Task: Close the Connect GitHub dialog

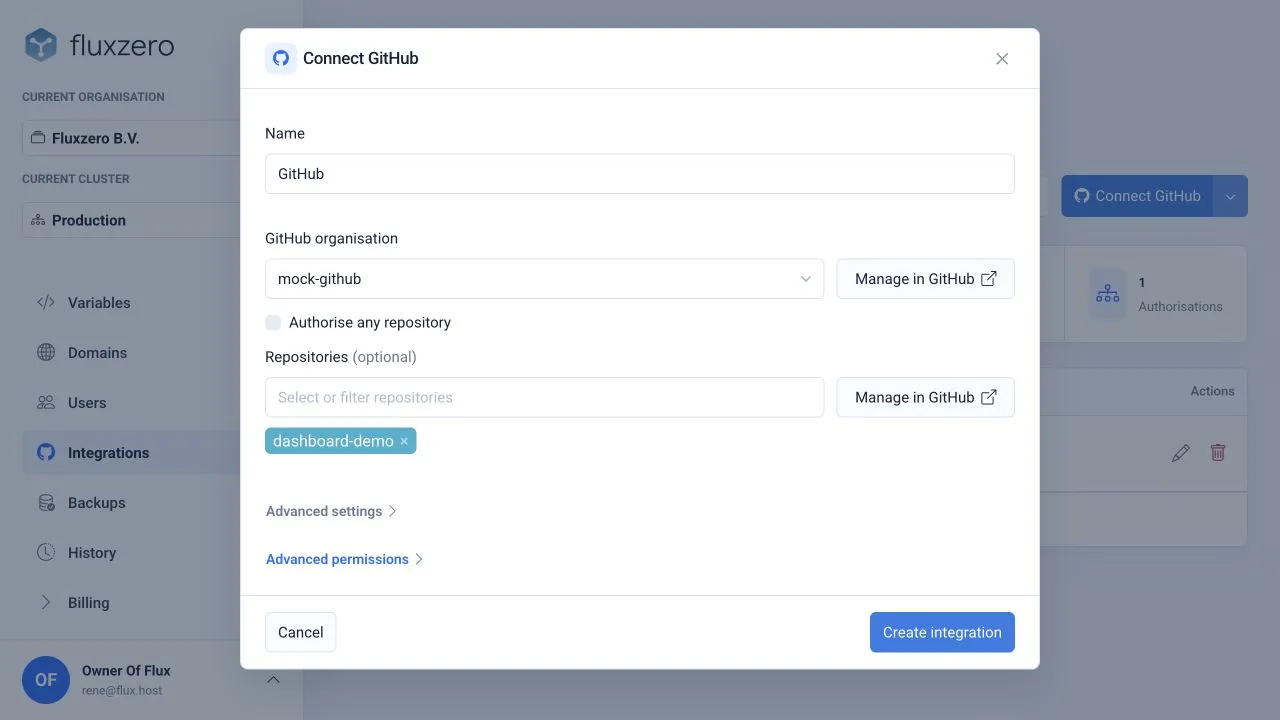Action: (1002, 59)
